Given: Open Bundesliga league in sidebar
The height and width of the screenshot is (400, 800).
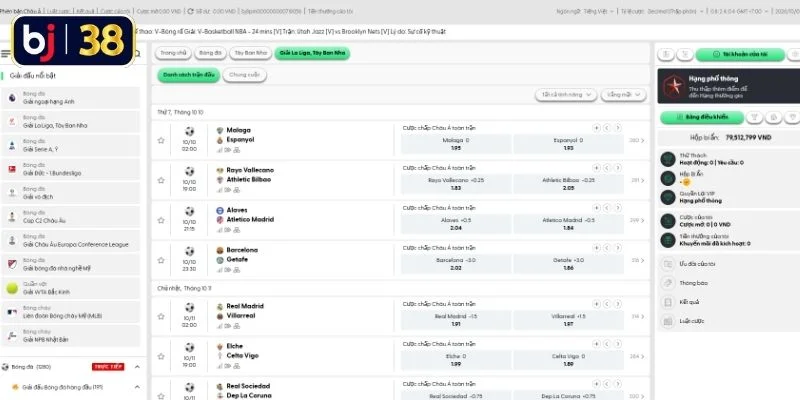Looking at the screenshot, I should [70, 169].
